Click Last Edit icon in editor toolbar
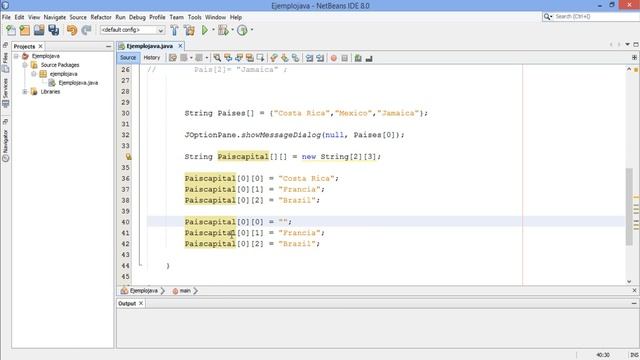 [173, 58]
